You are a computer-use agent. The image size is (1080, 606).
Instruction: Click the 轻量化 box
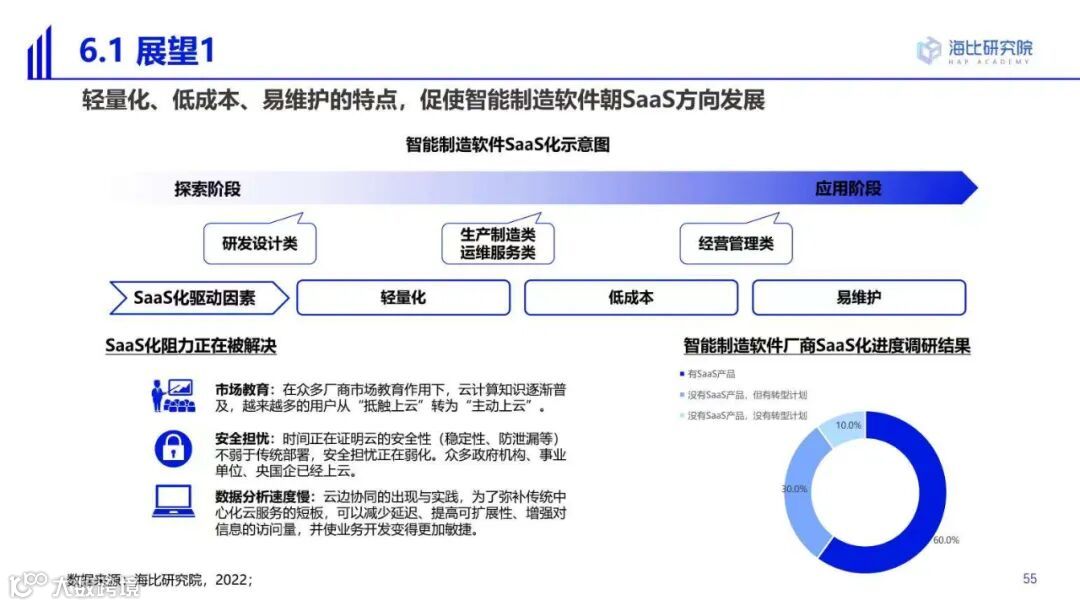point(404,297)
